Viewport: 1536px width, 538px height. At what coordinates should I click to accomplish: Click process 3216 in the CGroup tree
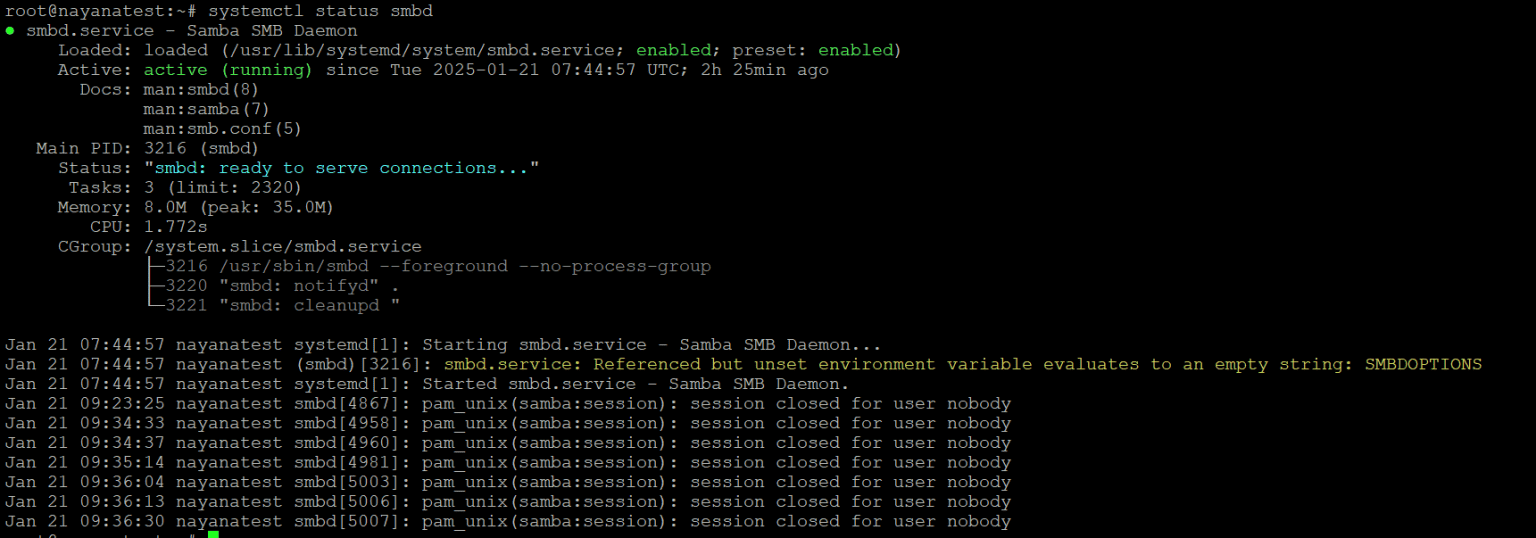[428, 267]
